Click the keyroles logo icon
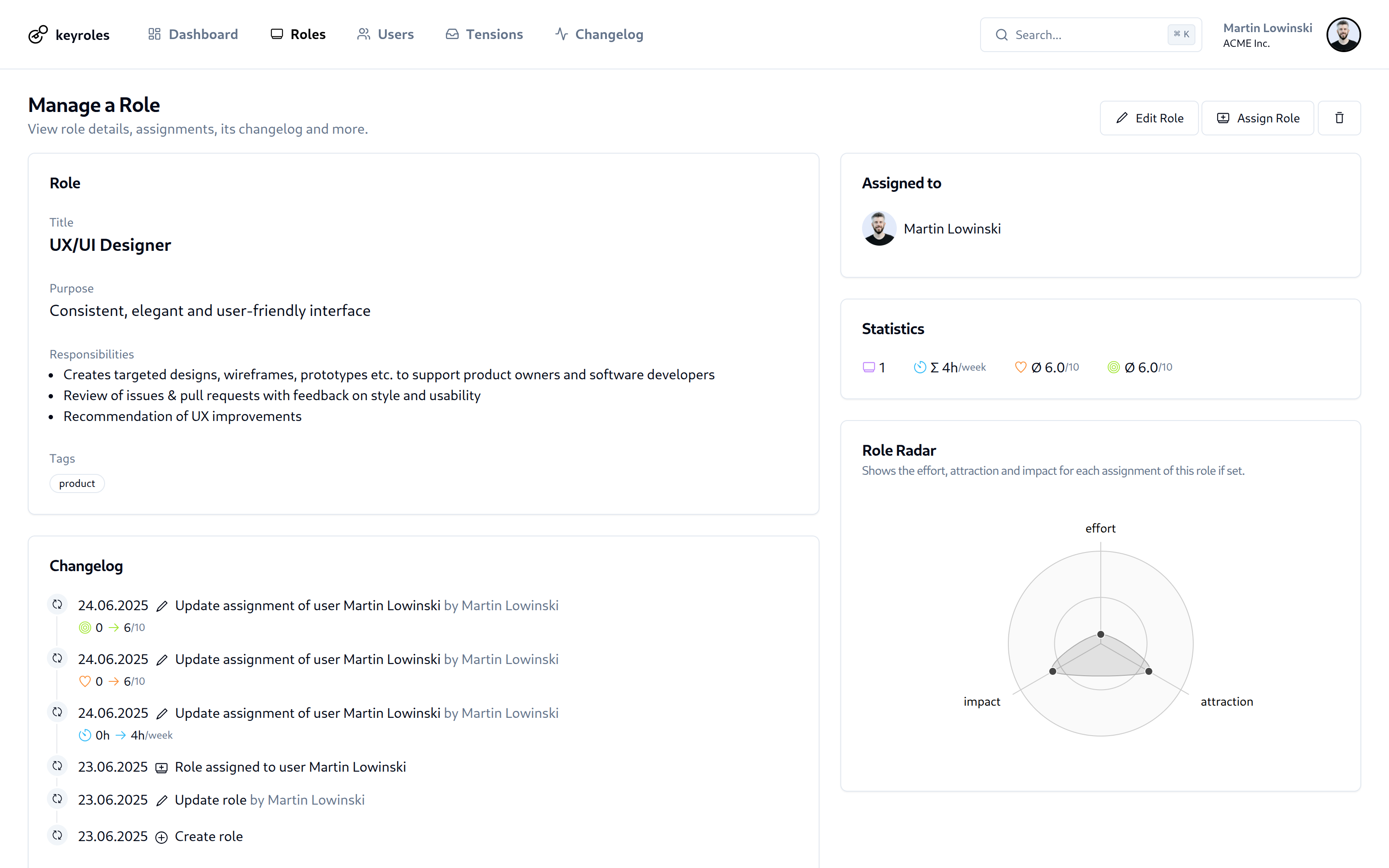This screenshot has height=868, width=1389. click(38, 34)
